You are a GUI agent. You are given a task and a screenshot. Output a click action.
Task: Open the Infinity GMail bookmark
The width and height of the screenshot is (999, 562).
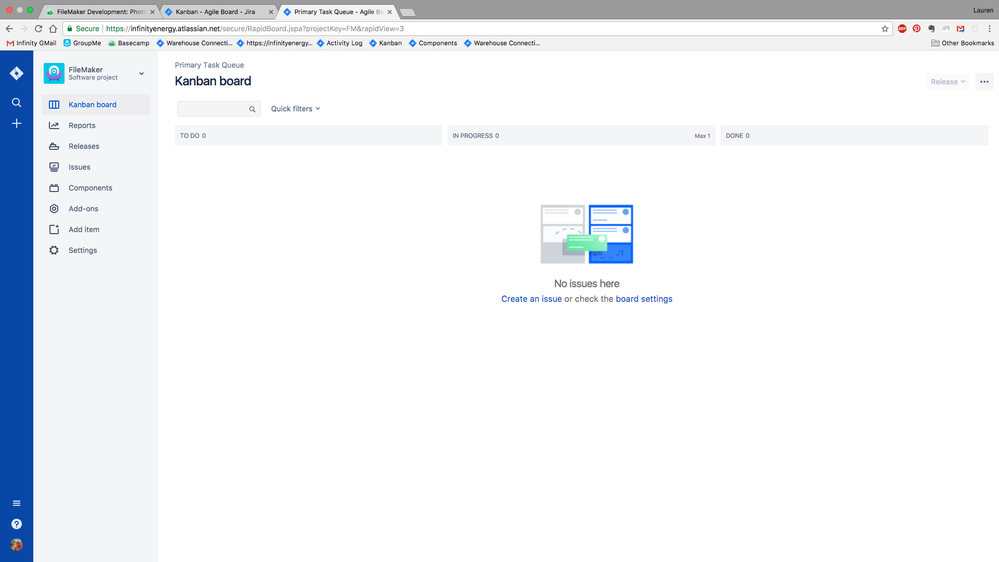pyautogui.click(x=31, y=43)
